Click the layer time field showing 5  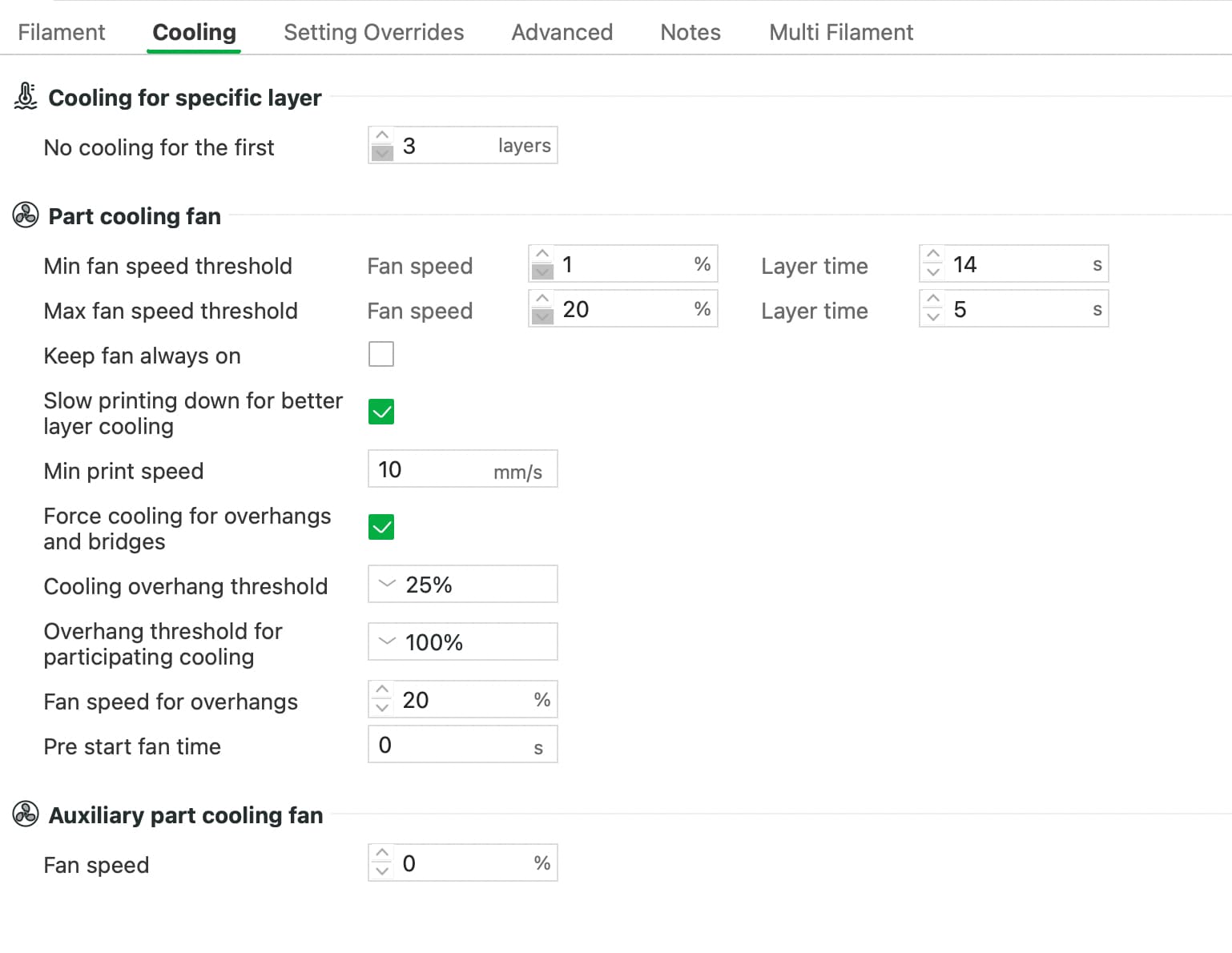1014,308
